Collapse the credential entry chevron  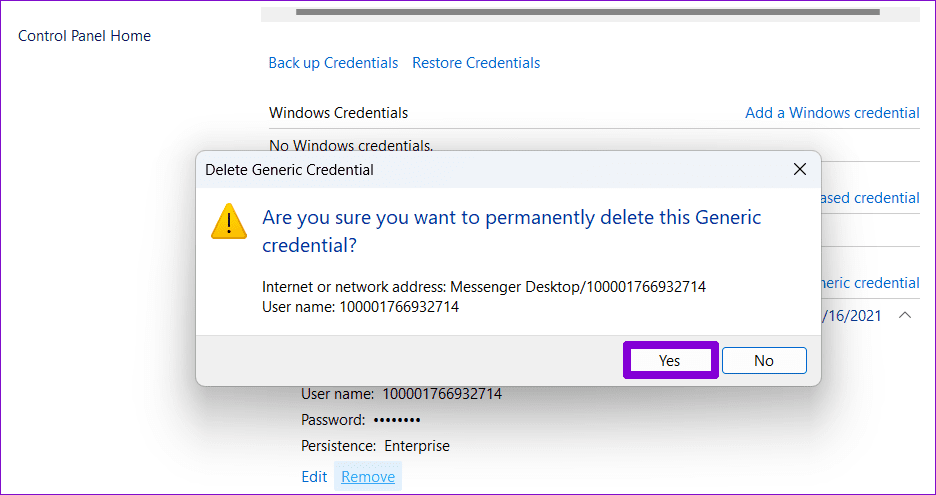tap(905, 315)
